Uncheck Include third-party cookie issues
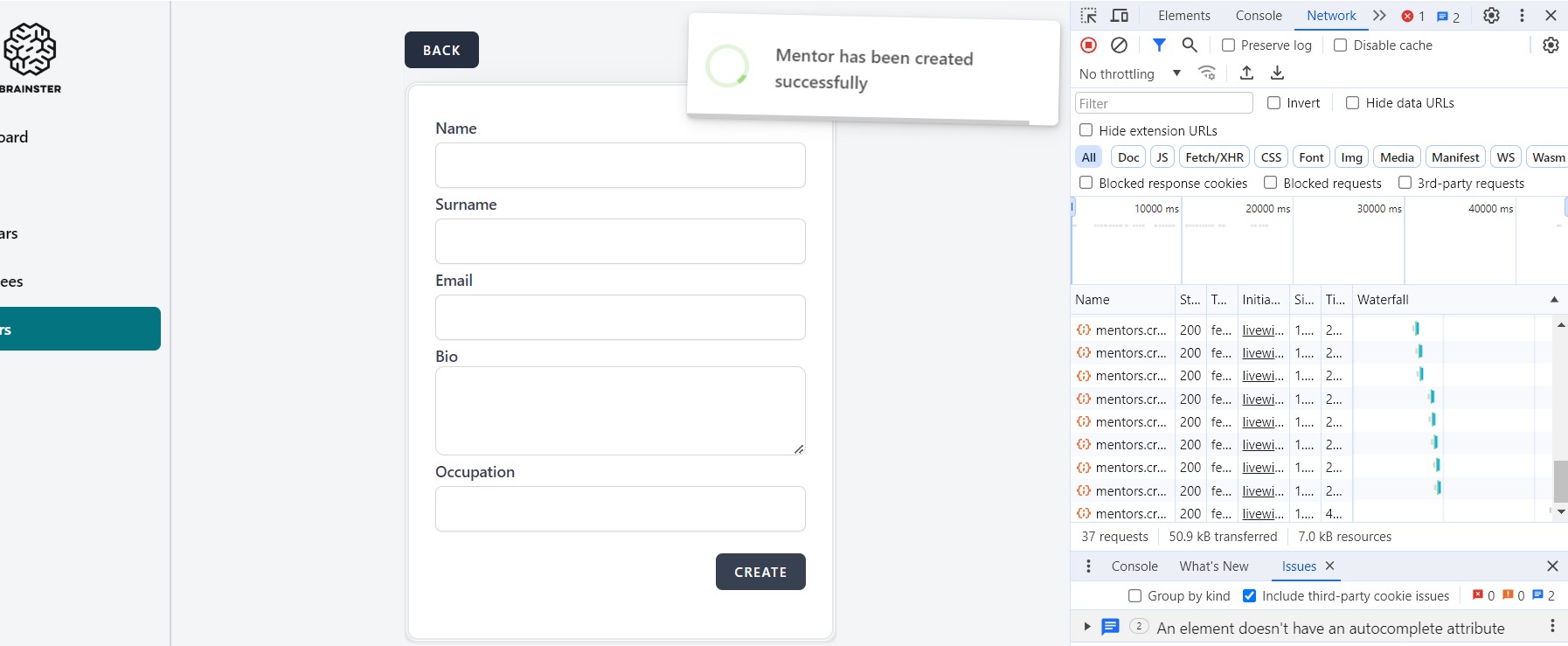Viewport: 1568px width, 646px height. point(1250,596)
